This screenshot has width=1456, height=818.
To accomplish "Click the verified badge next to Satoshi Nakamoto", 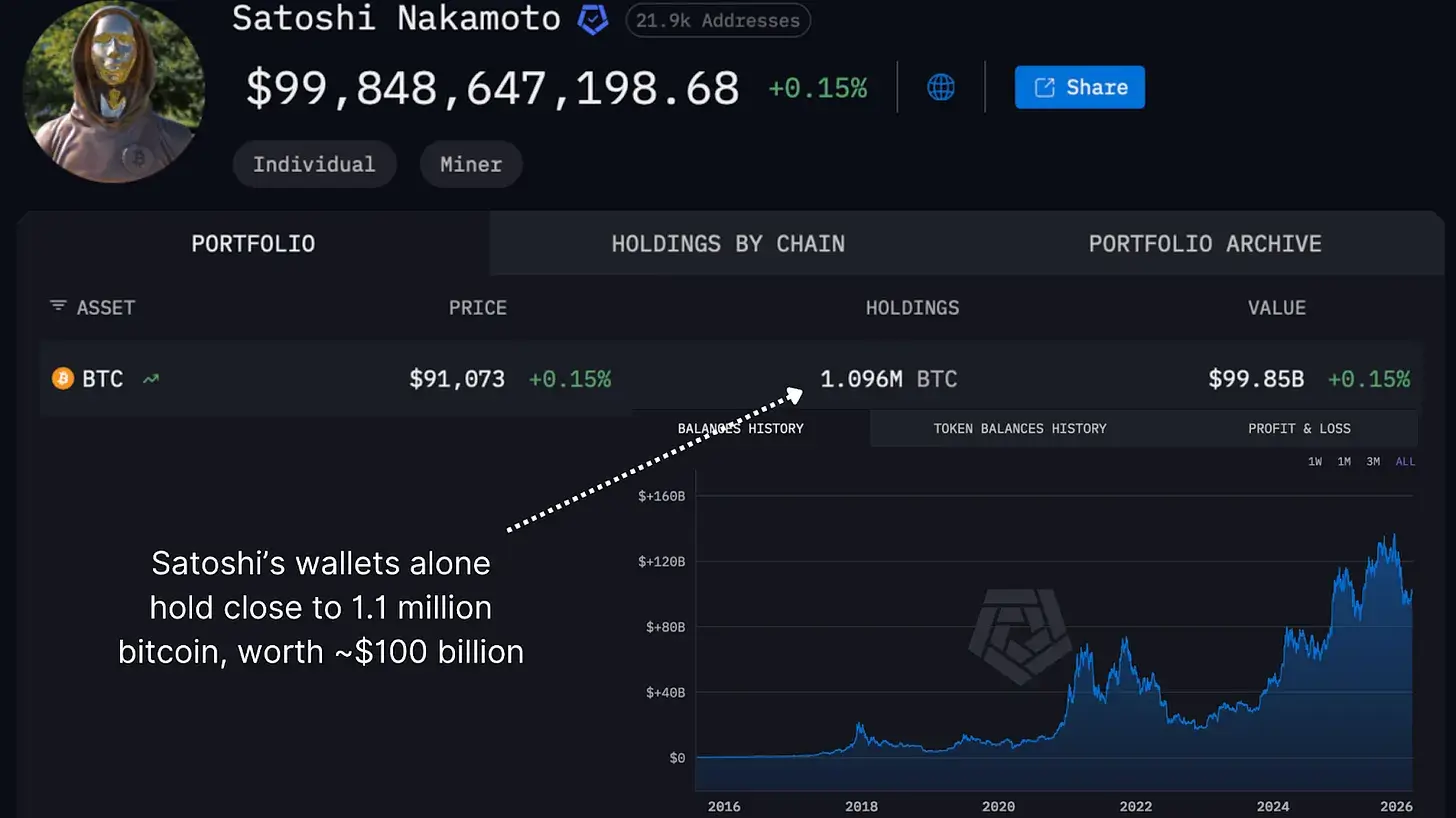I will 593,20.
